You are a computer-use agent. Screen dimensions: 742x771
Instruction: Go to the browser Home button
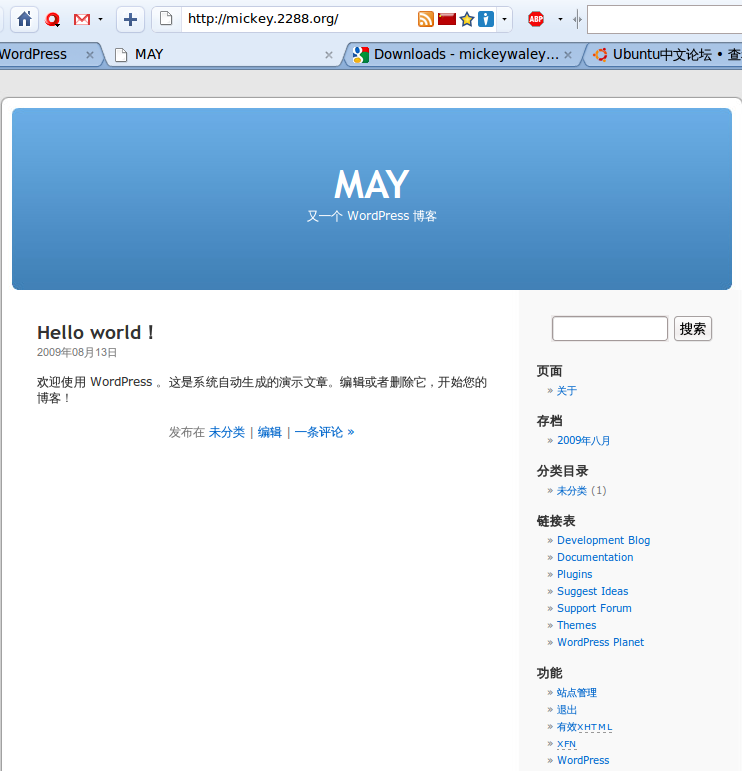[x=24, y=20]
